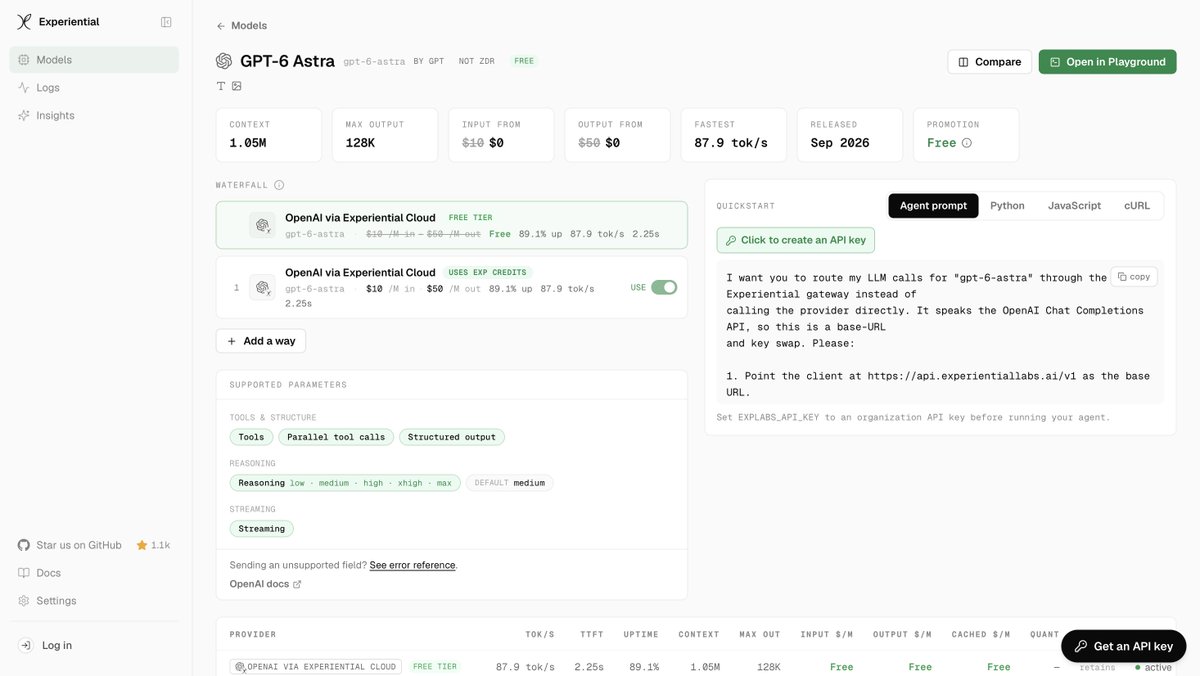Click the star count 1.1k
Screen dimensions: 1200x676
[153, 545]
